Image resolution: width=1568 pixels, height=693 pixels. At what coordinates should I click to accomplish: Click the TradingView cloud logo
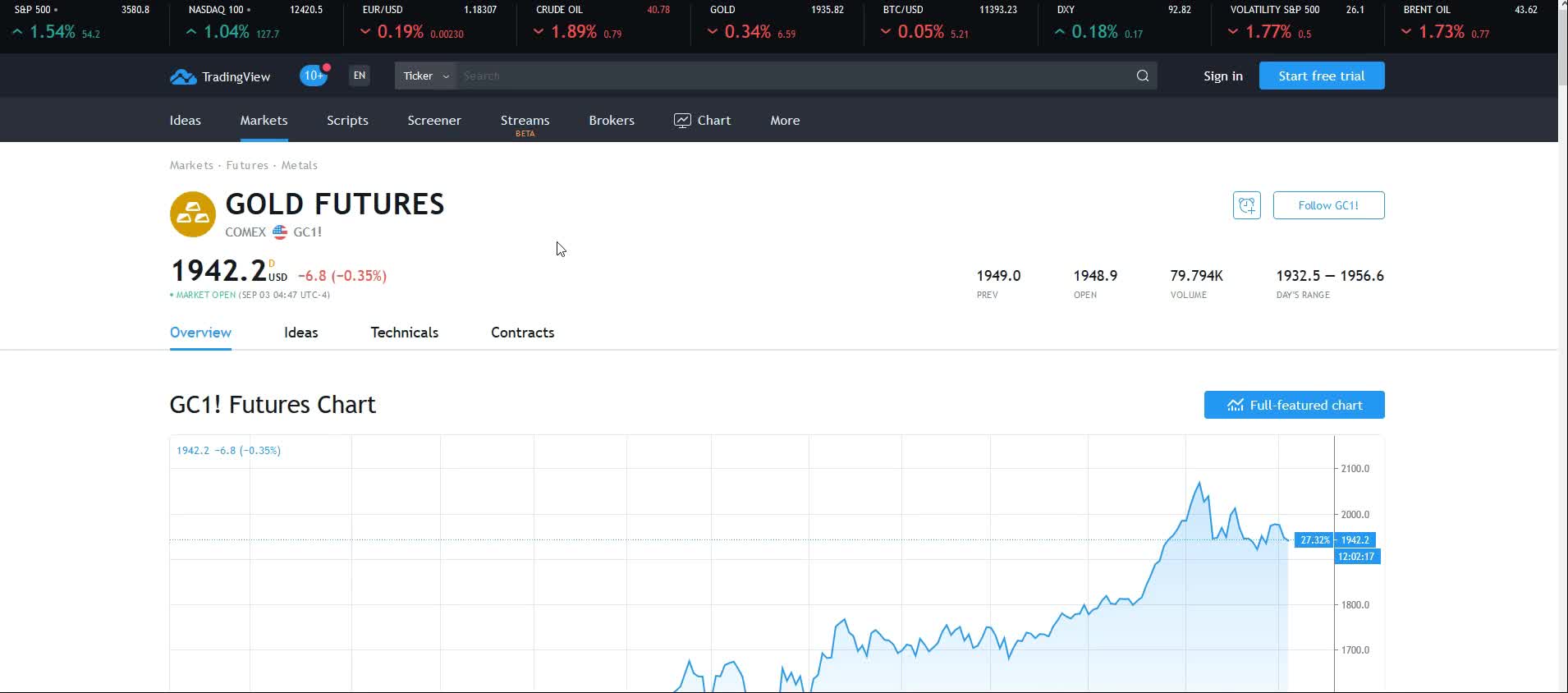coord(183,76)
